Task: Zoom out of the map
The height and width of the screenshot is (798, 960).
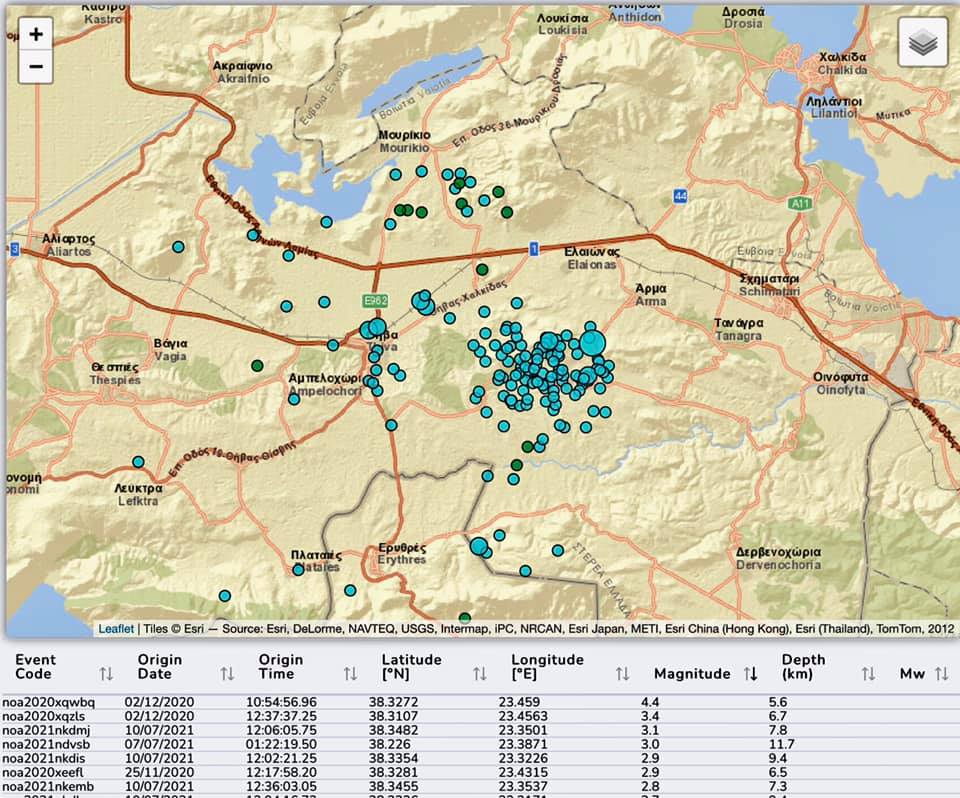Action: [36, 67]
